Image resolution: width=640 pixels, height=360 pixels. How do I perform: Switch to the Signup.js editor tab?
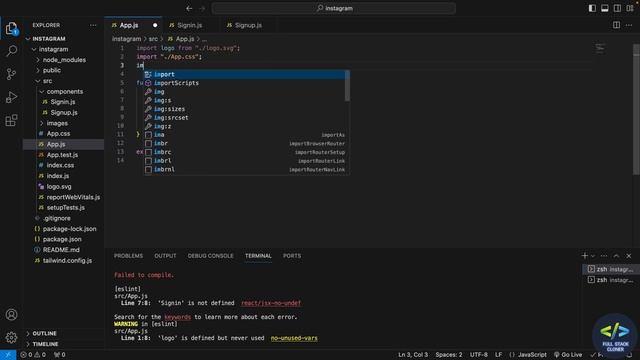point(248,25)
